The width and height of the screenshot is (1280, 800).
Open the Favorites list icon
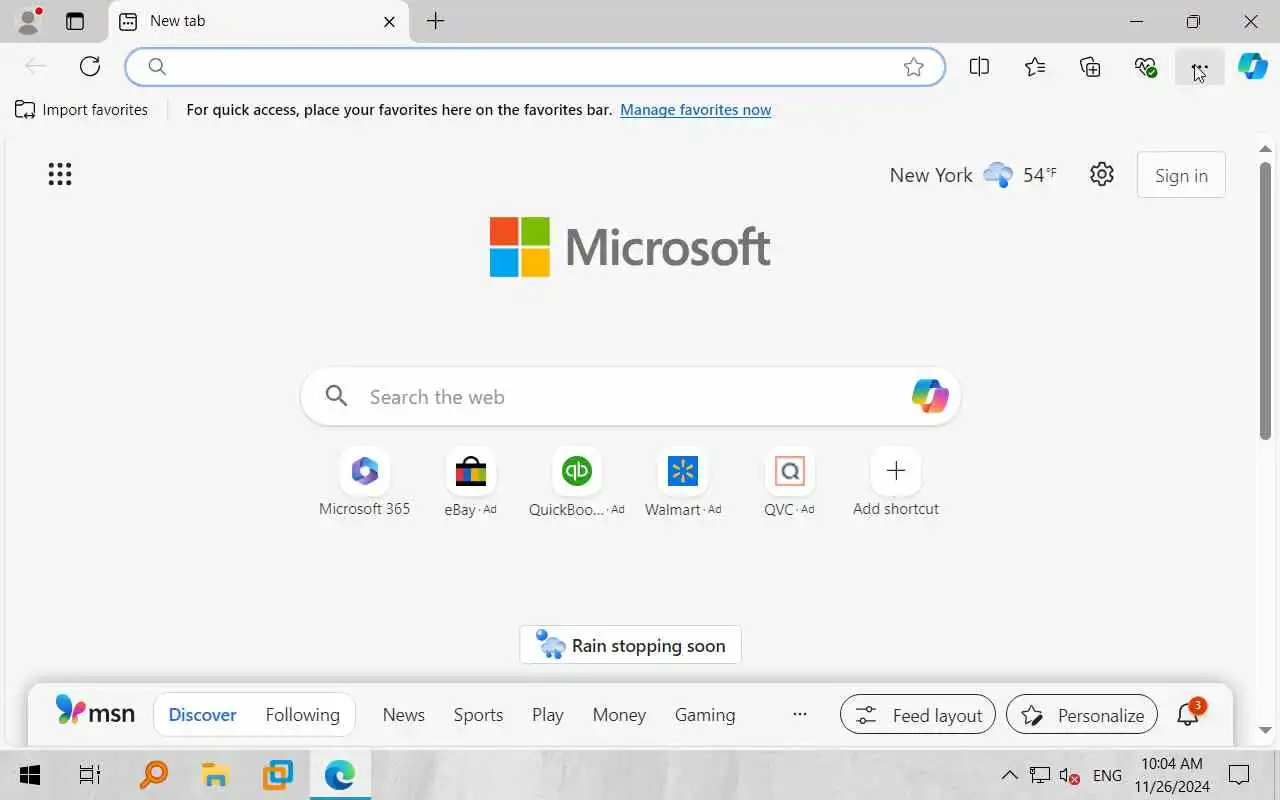click(1035, 67)
